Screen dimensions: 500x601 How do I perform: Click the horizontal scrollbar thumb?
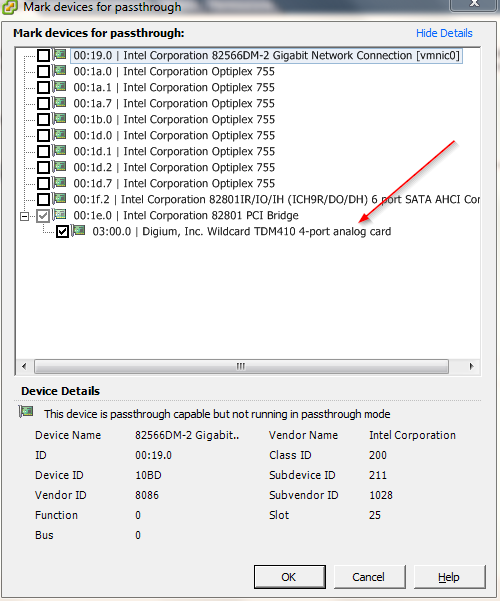(241, 366)
